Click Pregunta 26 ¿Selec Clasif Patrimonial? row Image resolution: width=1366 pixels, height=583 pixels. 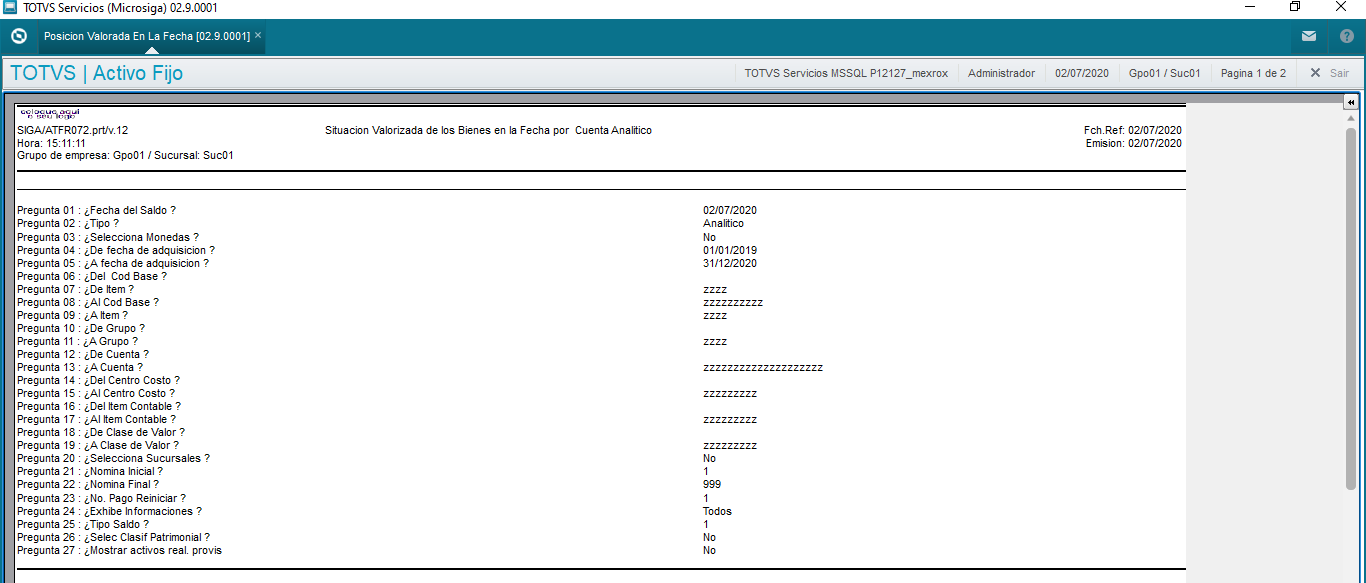click(x=114, y=537)
